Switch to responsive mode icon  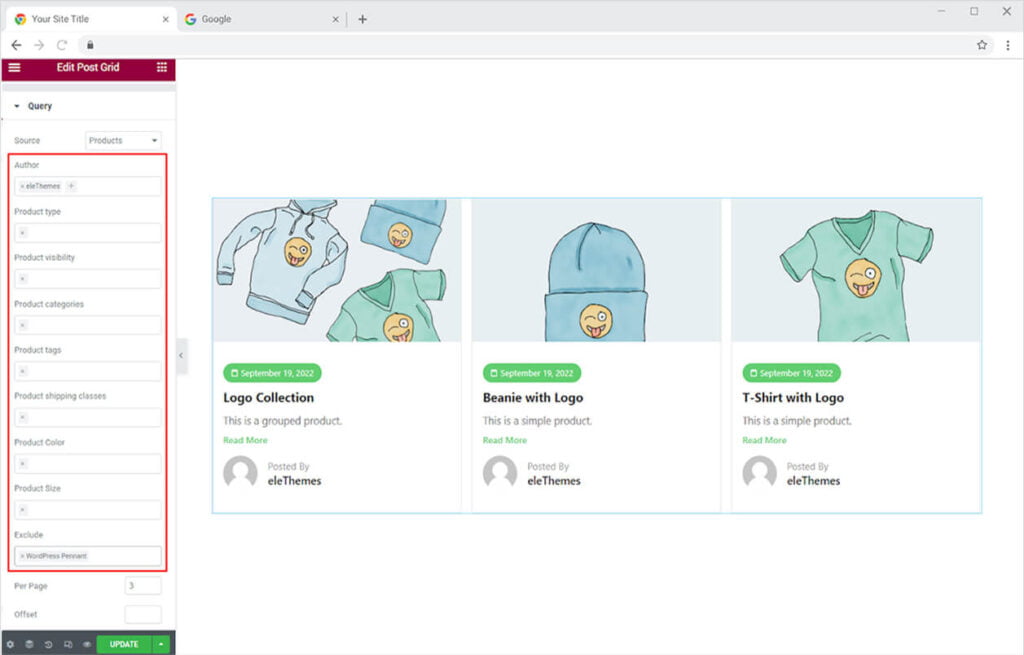(67, 645)
